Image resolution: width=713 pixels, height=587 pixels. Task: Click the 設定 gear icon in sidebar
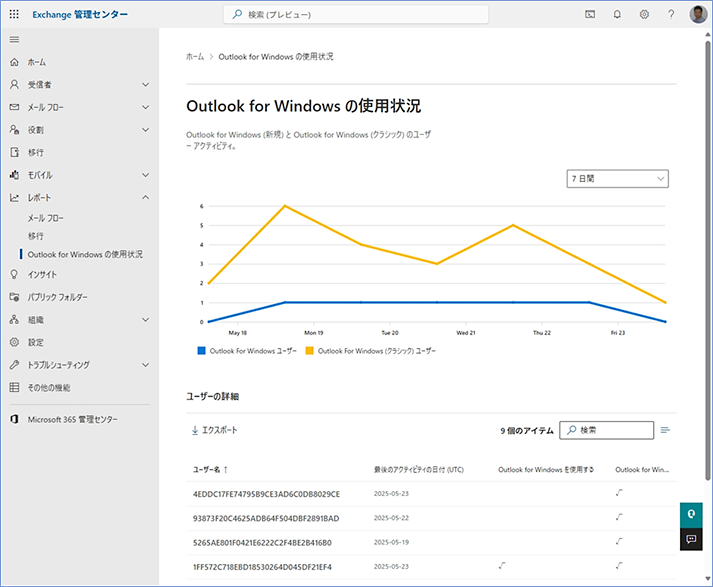pyautogui.click(x=15, y=342)
